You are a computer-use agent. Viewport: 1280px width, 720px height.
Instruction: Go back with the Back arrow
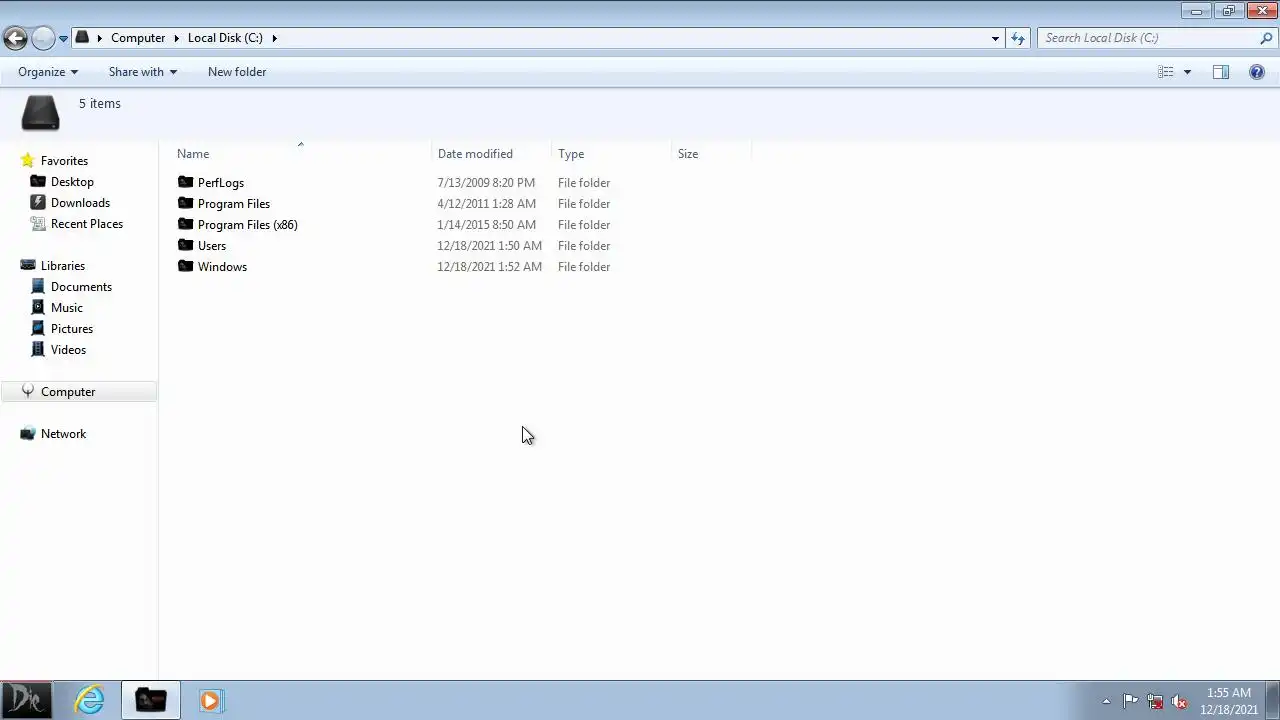pos(15,38)
